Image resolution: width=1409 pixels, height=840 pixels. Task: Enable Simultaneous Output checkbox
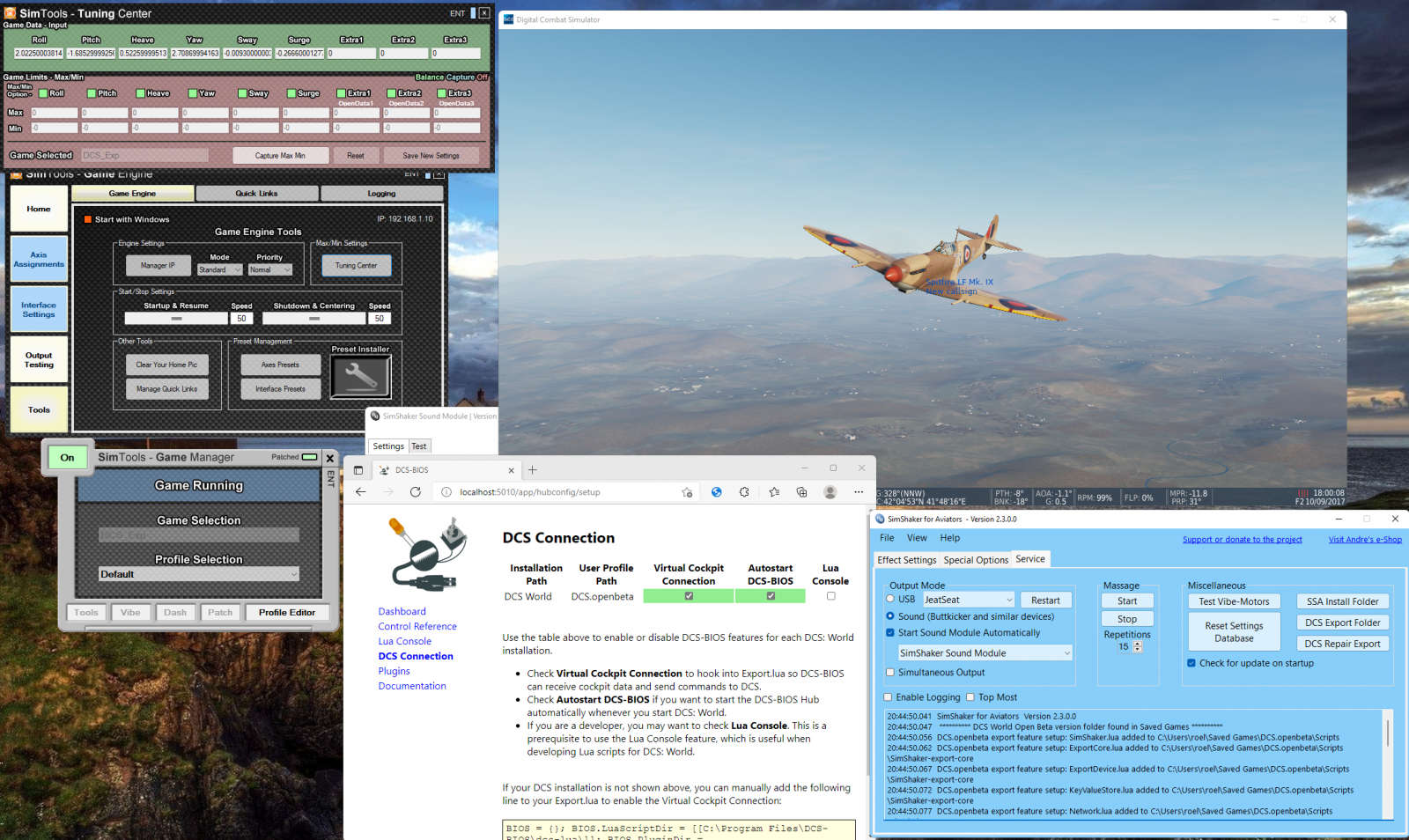(x=890, y=672)
